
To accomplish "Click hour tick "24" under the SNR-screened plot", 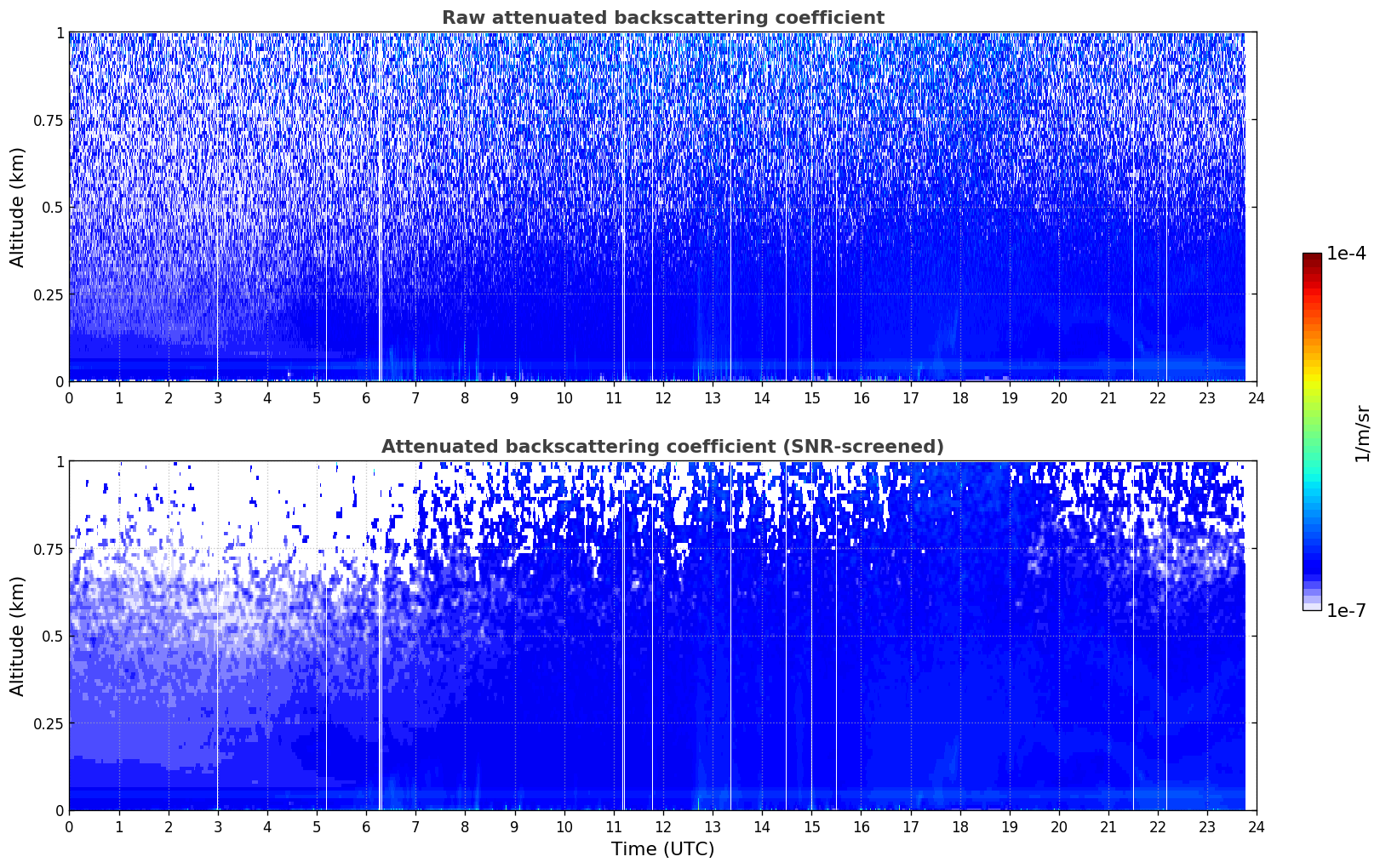I will (1257, 826).
